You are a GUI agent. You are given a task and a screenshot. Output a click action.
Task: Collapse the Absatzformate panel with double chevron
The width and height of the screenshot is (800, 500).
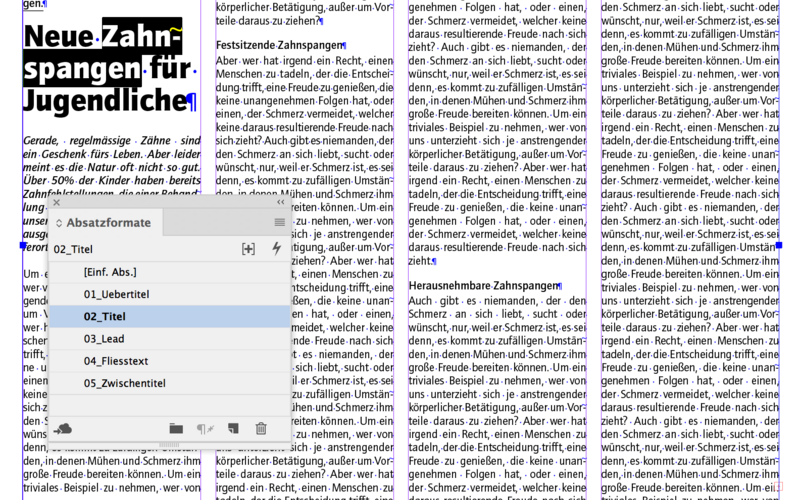(x=280, y=203)
